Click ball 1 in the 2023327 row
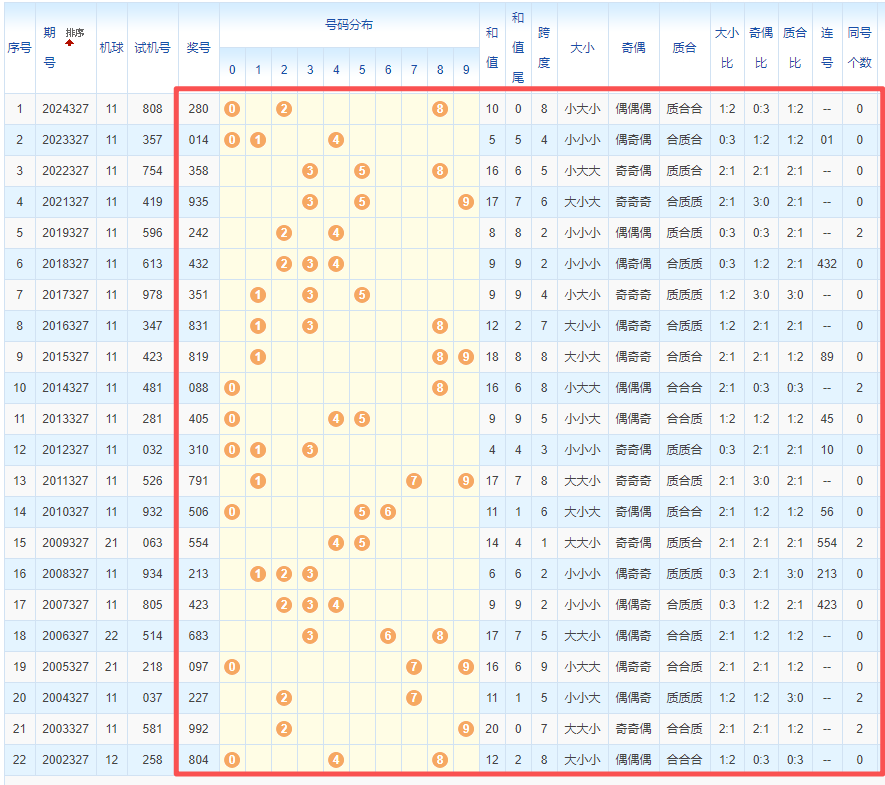885x785 pixels. point(258,139)
